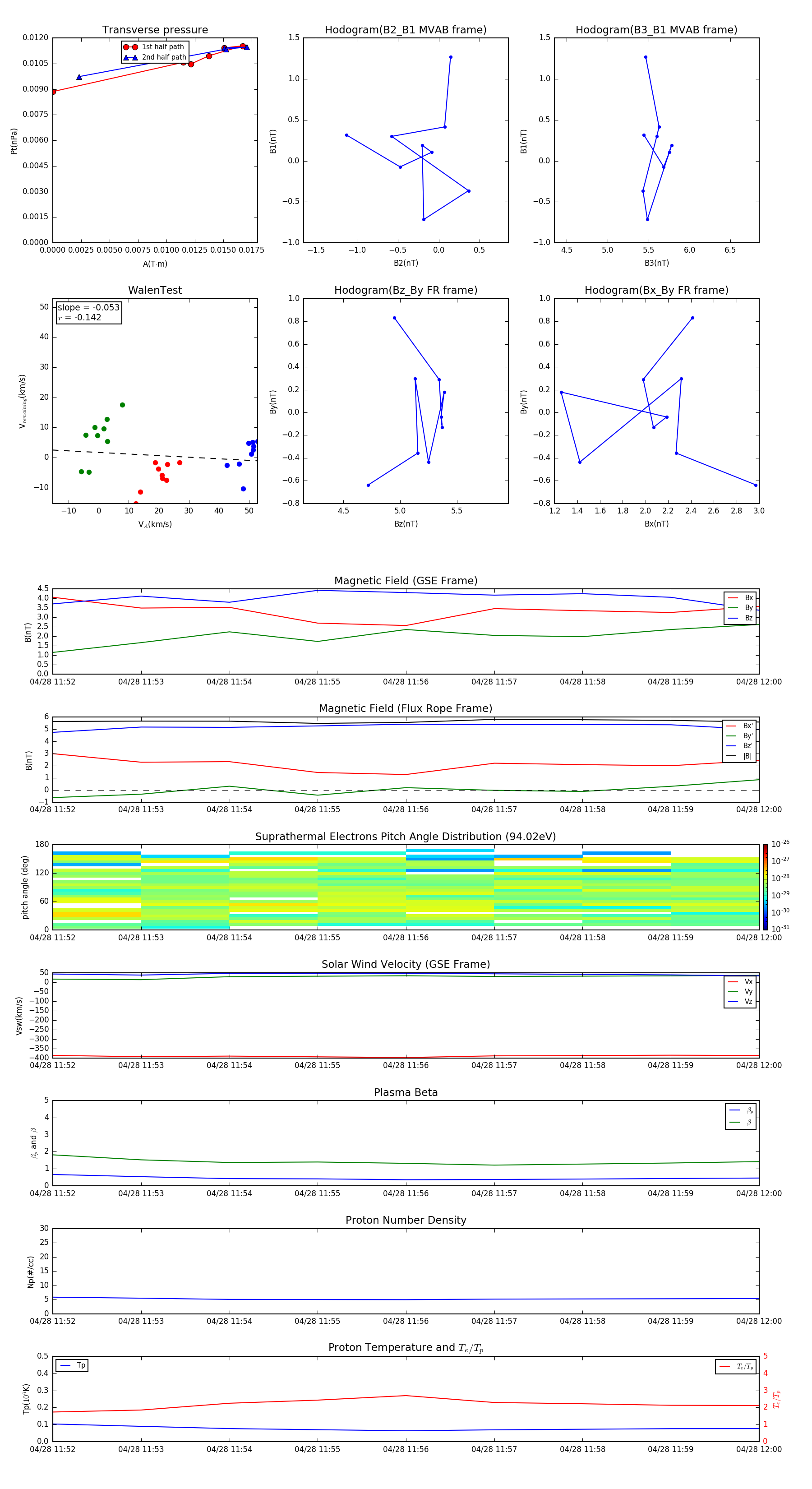Click the "Solar Wind Velocity (GSE Frame)" title
Viewport: 812px width, 1489px height.
tap(406, 964)
